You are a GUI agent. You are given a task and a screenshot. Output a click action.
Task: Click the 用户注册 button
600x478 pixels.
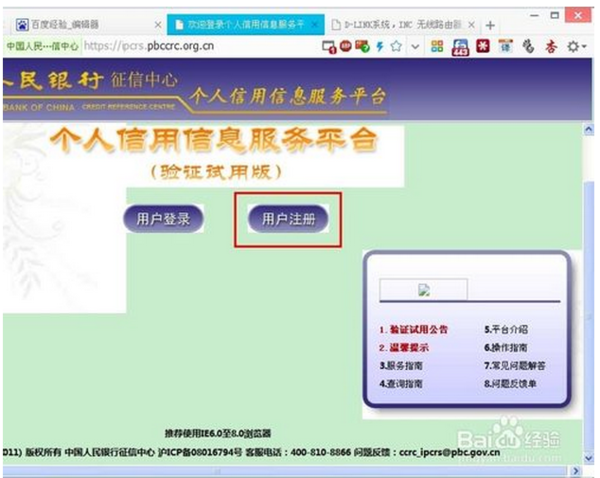pos(288,219)
